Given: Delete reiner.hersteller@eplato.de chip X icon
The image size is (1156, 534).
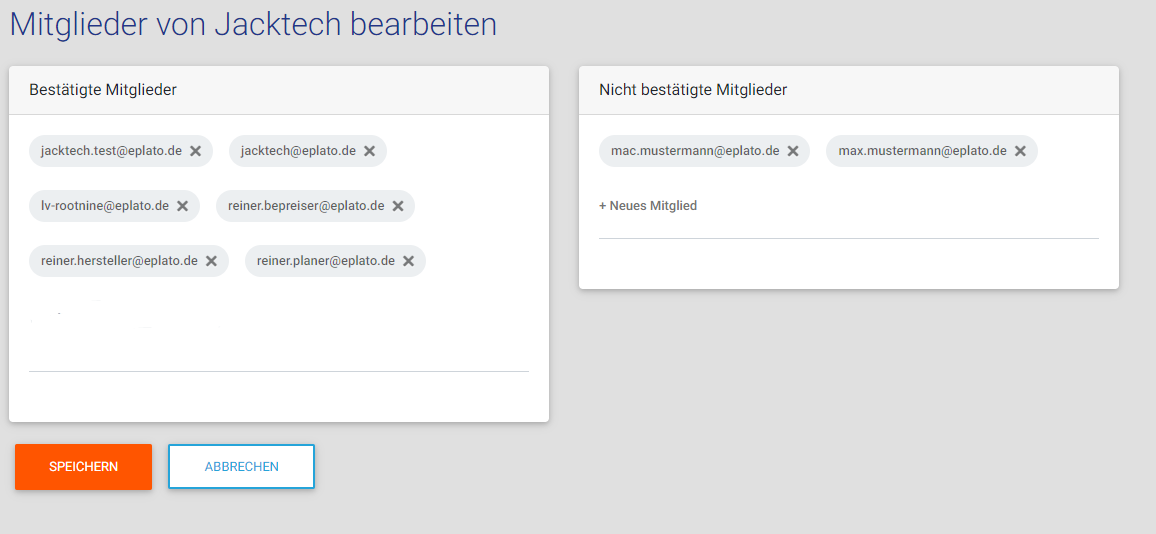Looking at the screenshot, I should (212, 261).
